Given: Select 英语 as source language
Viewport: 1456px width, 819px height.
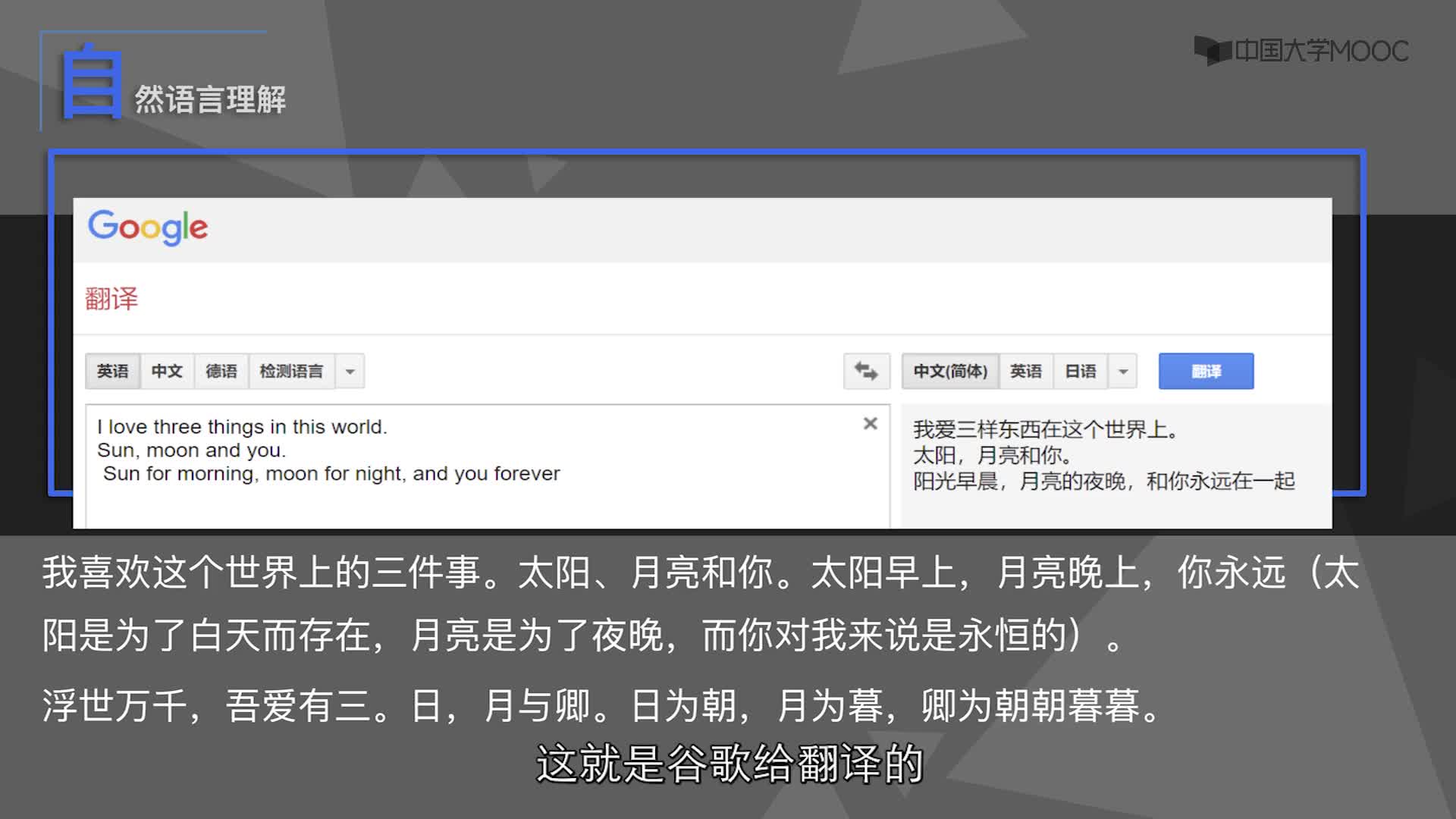Looking at the screenshot, I should coord(112,372).
